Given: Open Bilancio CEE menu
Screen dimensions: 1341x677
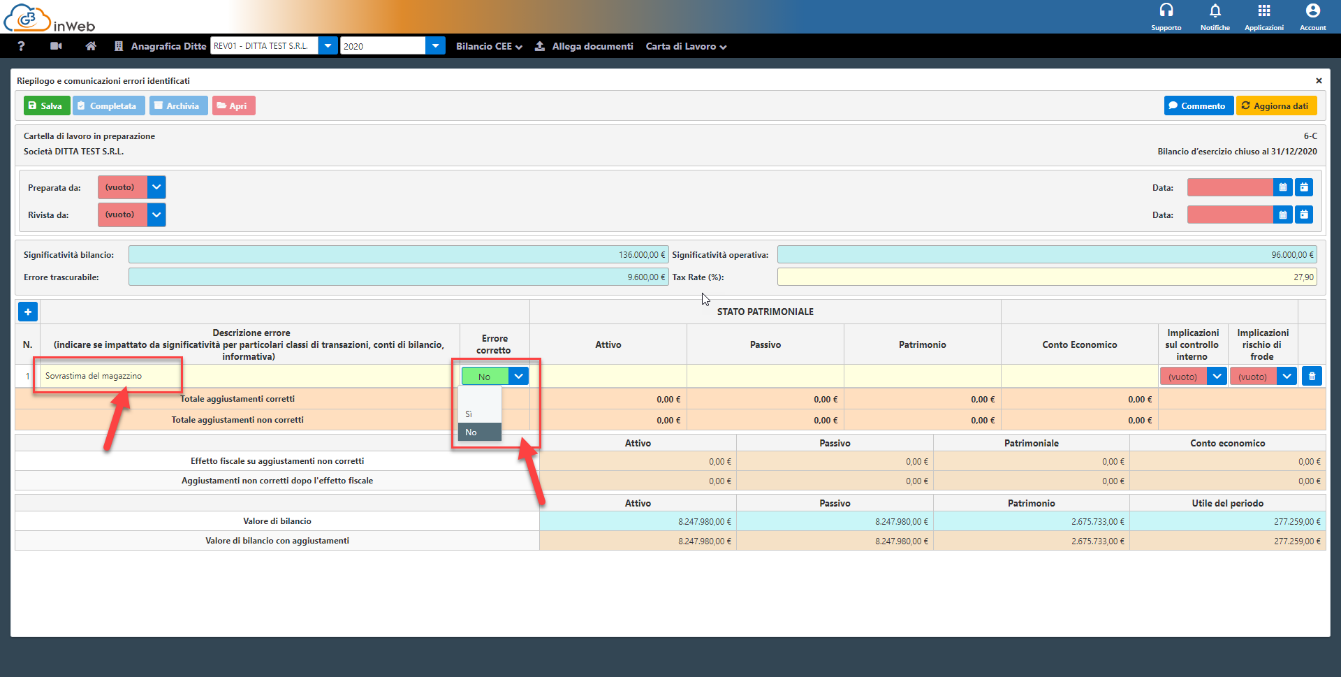Looking at the screenshot, I should tap(489, 46).
